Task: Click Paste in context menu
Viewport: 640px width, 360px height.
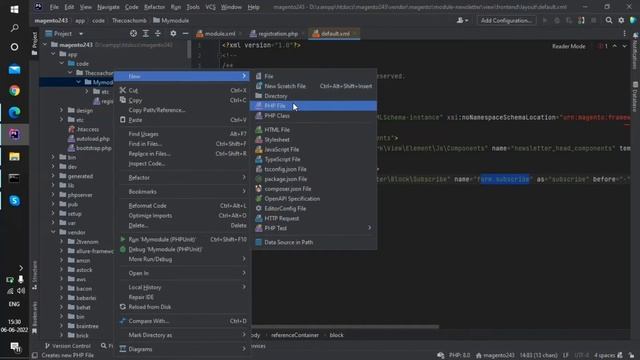Action: pos(182,120)
